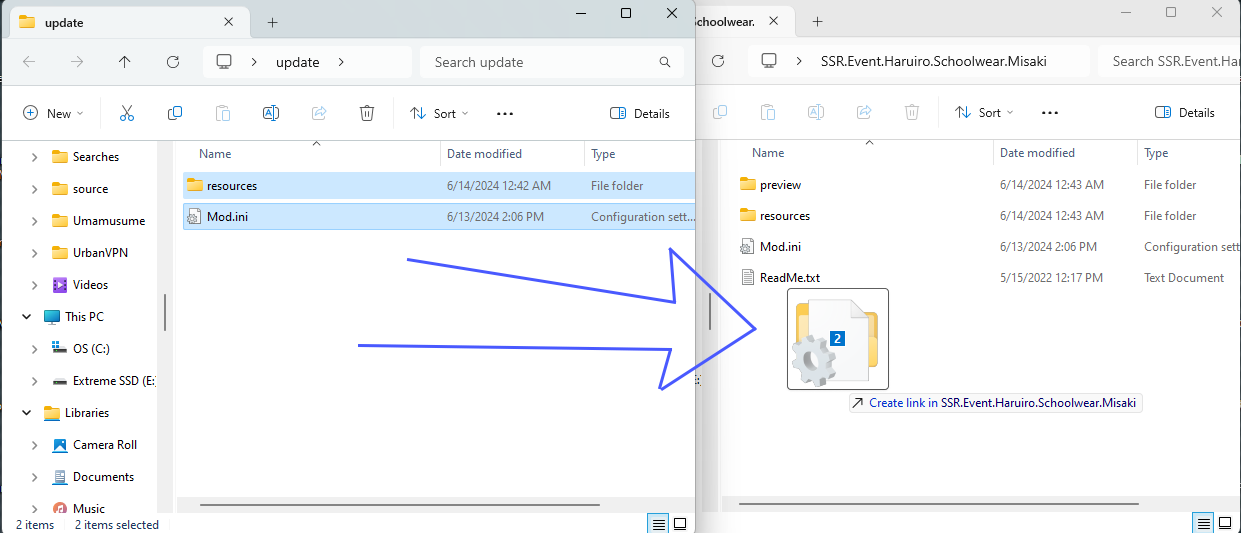Open See more (…) in update window

(505, 113)
